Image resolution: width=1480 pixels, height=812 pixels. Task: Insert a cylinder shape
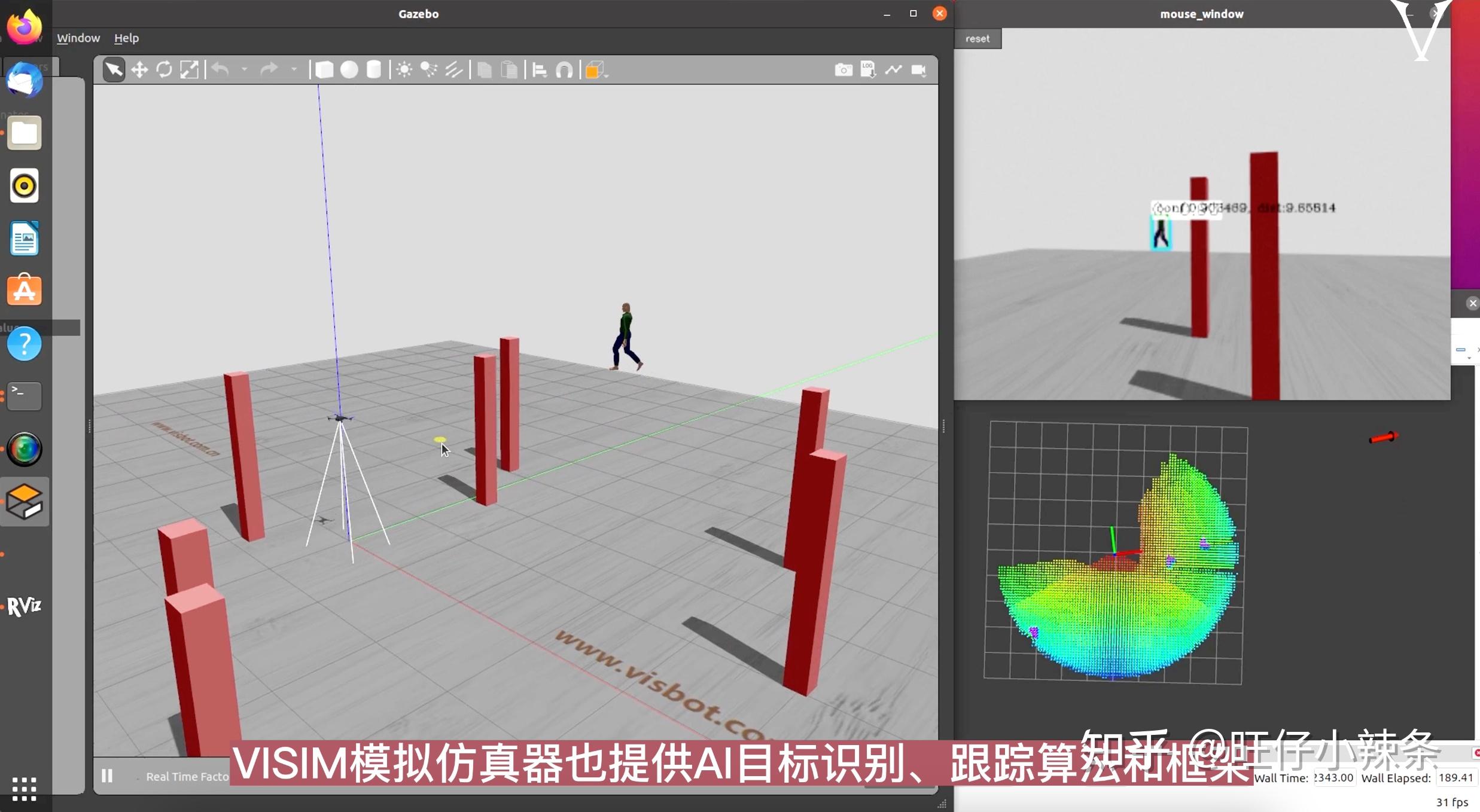click(x=374, y=70)
